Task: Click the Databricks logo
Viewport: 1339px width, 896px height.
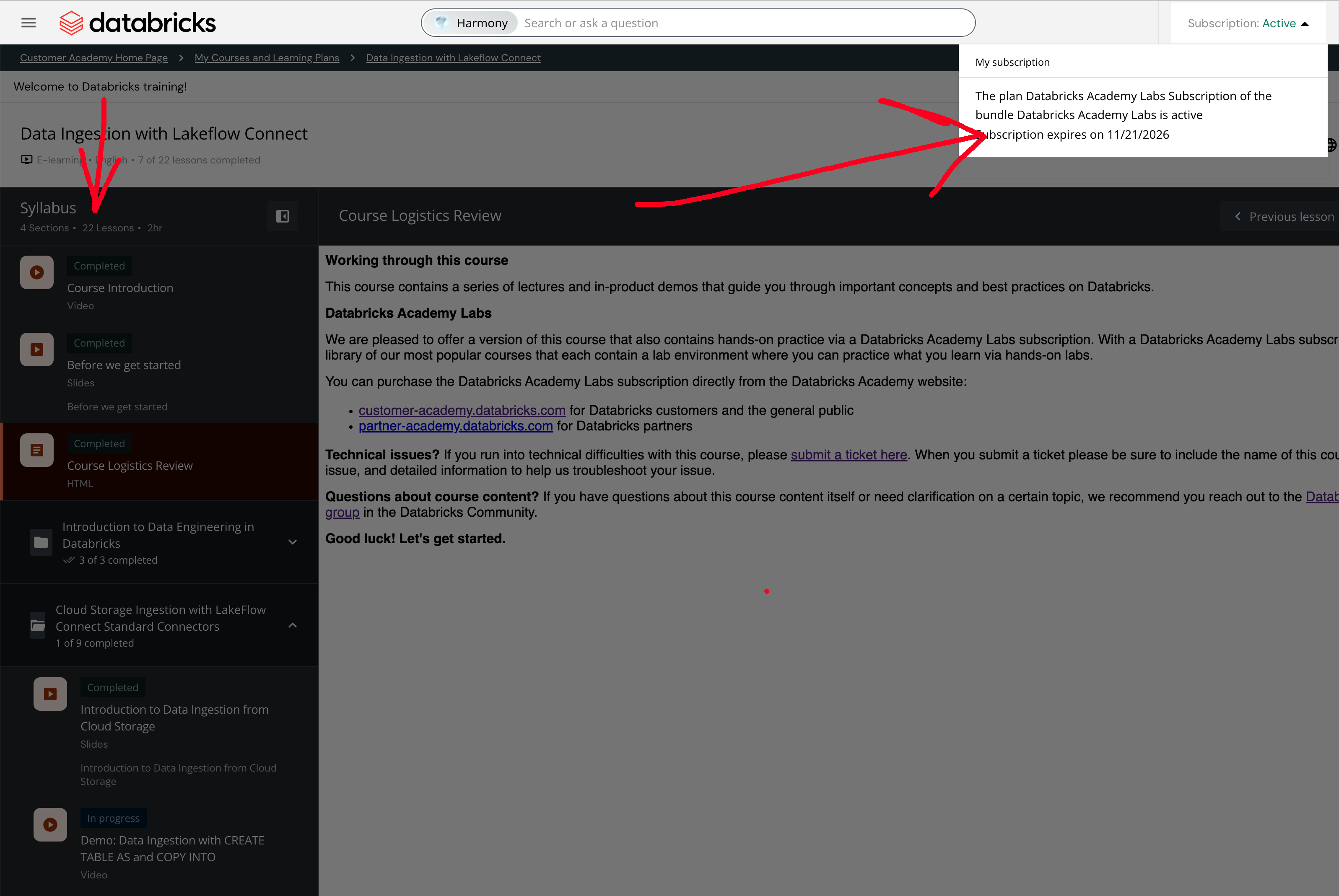Action: pos(138,23)
